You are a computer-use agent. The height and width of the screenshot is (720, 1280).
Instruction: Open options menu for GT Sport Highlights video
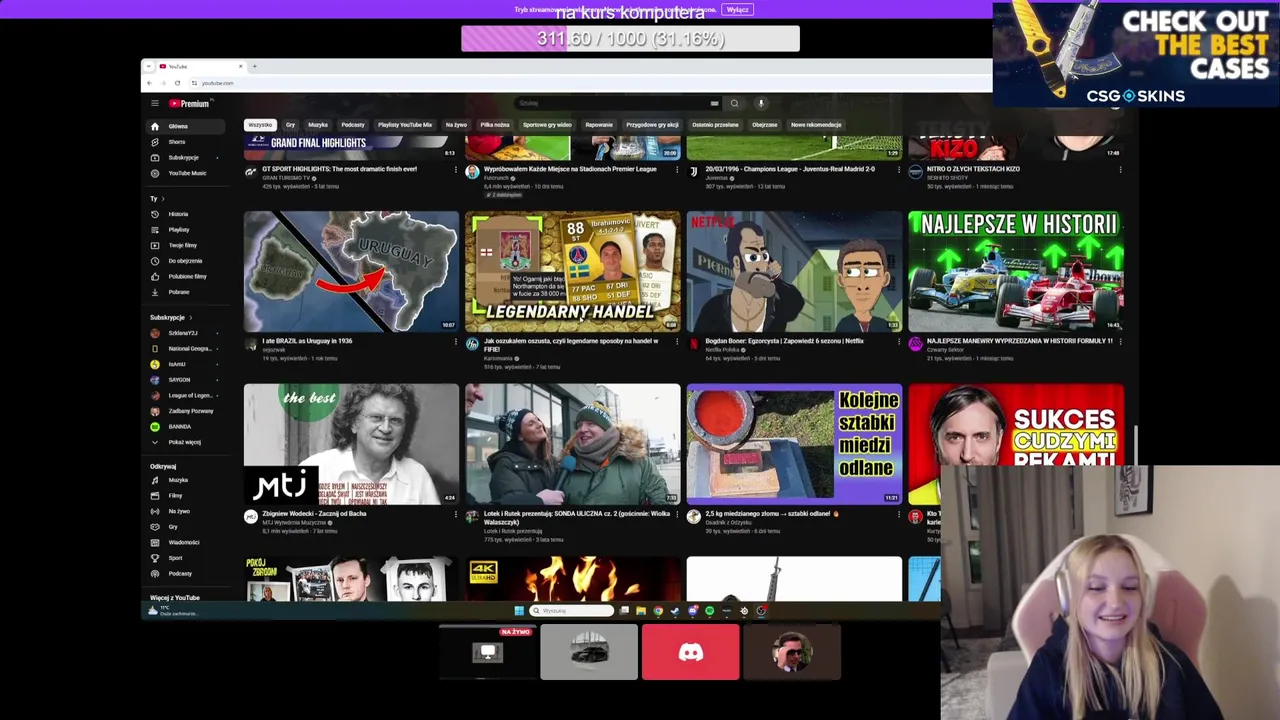[x=456, y=170]
